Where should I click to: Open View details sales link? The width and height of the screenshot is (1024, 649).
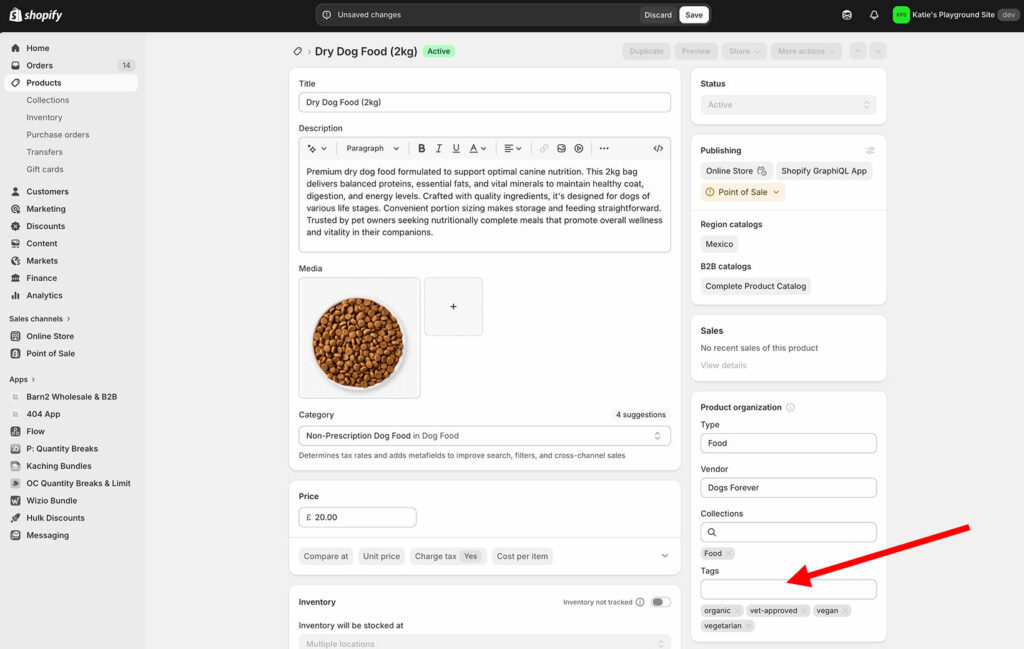point(724,365)
